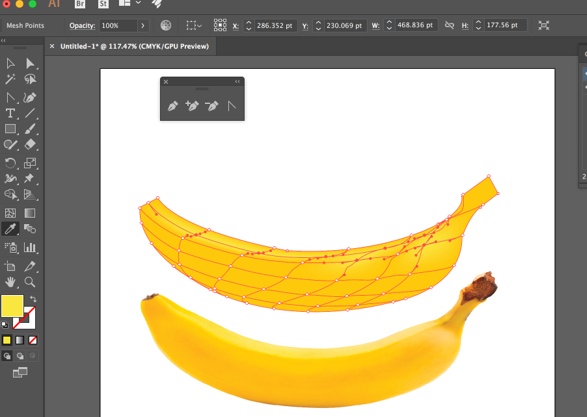Select the Column Graph tool
This screenshot has height=417, width=587.
(30, 247)
